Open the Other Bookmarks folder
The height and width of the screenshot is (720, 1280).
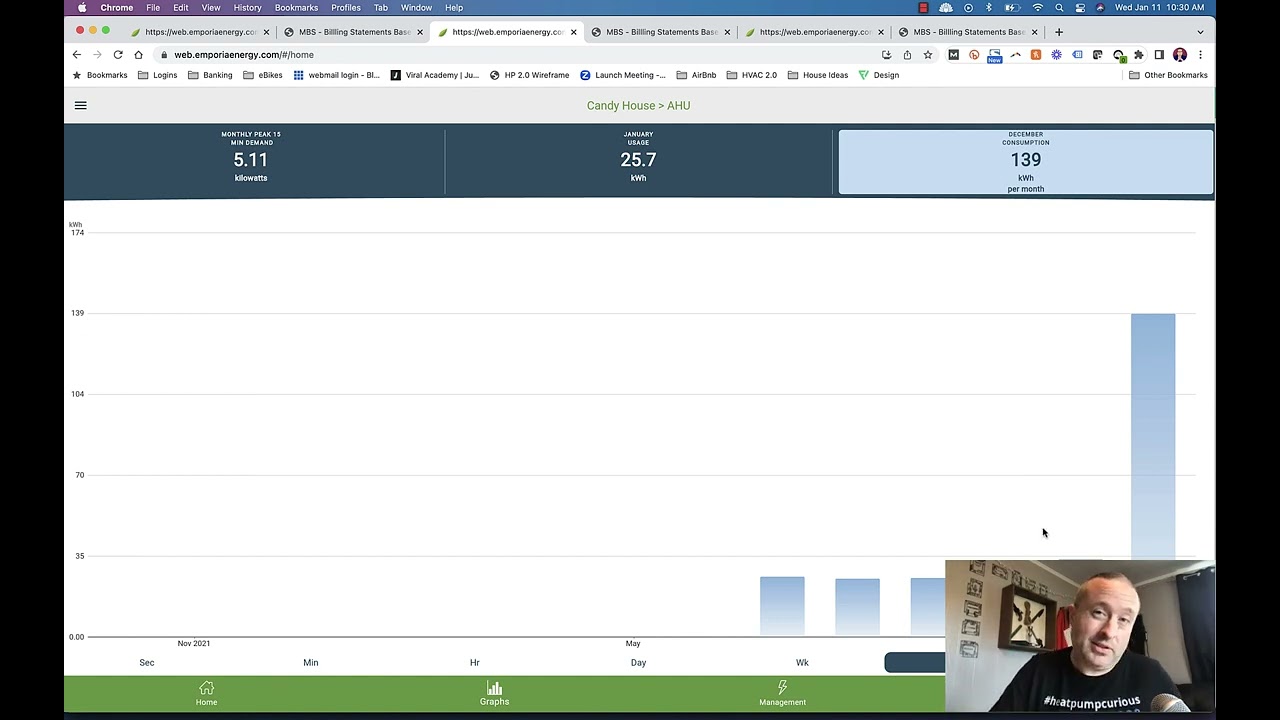coord(1168,75)
